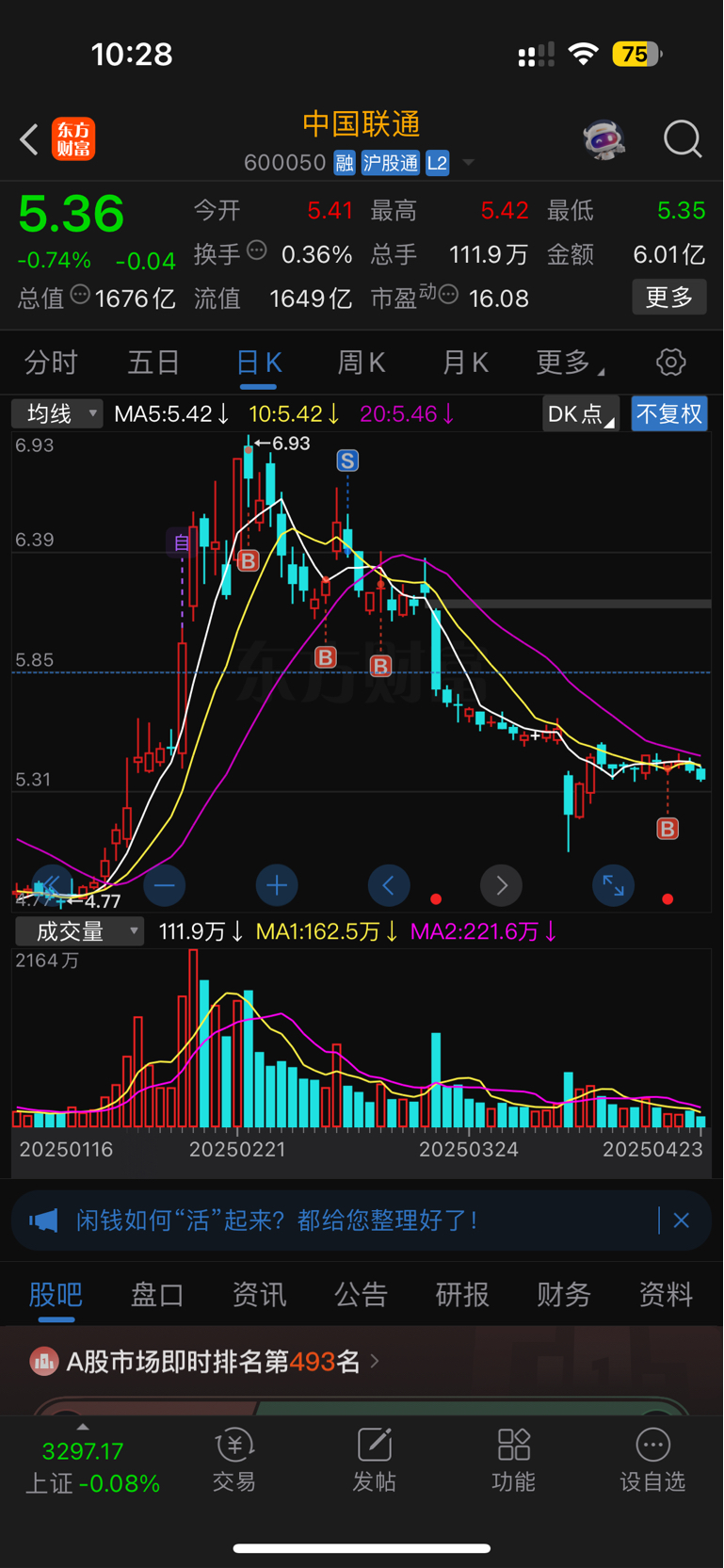Switch to 月K chart tab
The height and width of the screenshot is (1568, 724).
pos(465,363)
